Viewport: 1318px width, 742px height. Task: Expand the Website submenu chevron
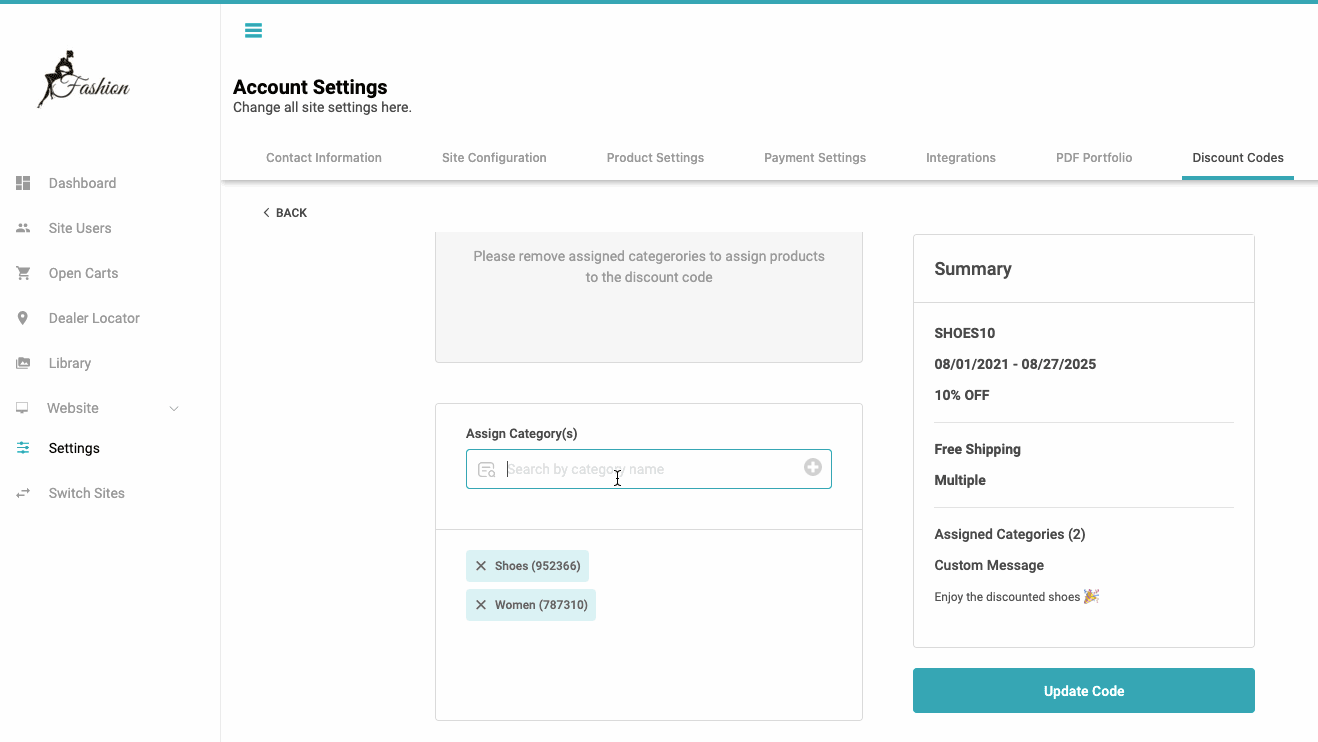pyautogui.click(x=174, y=408)
